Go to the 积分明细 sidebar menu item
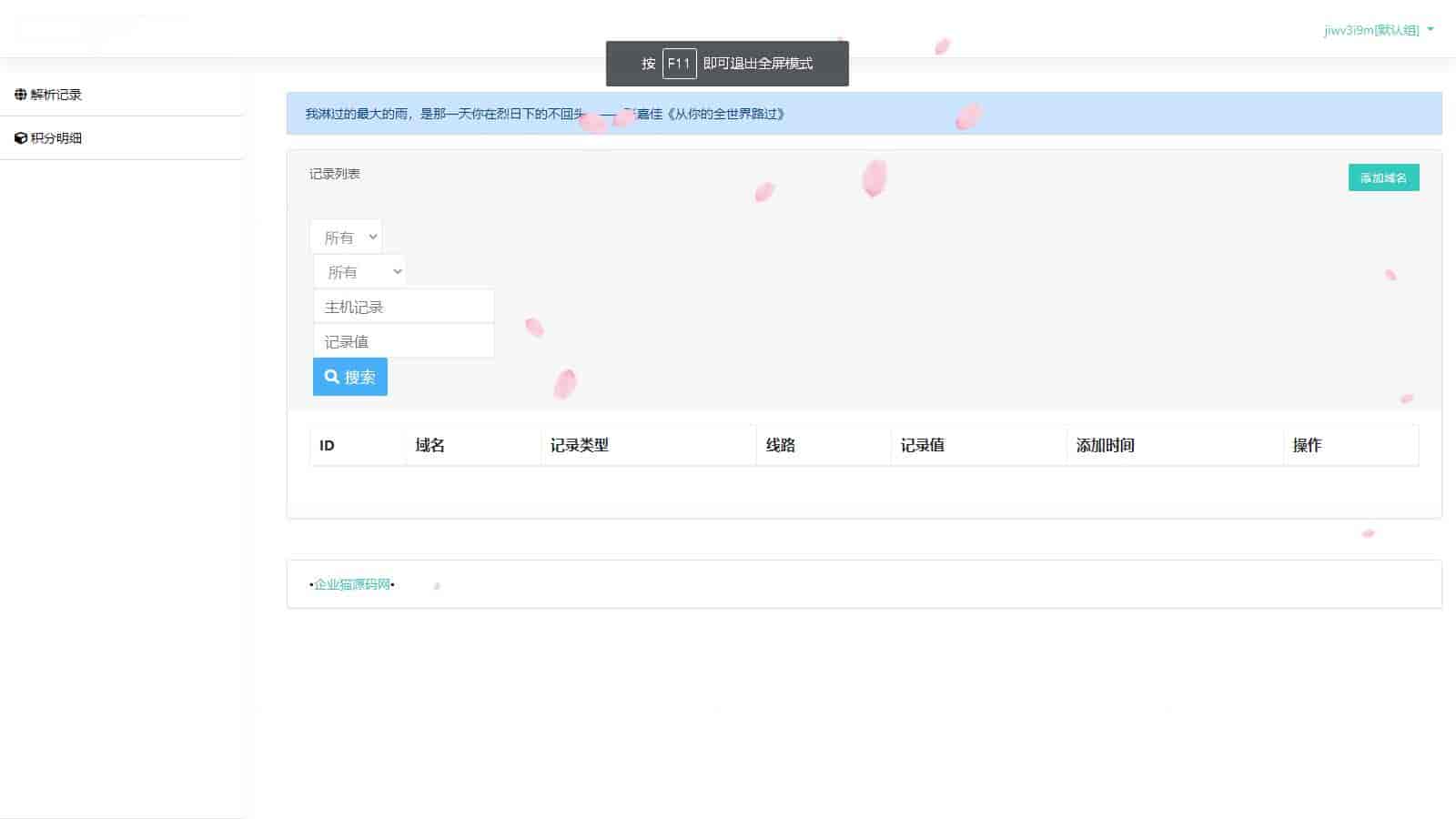The image size is (1456, 819). tap(56, 138)
